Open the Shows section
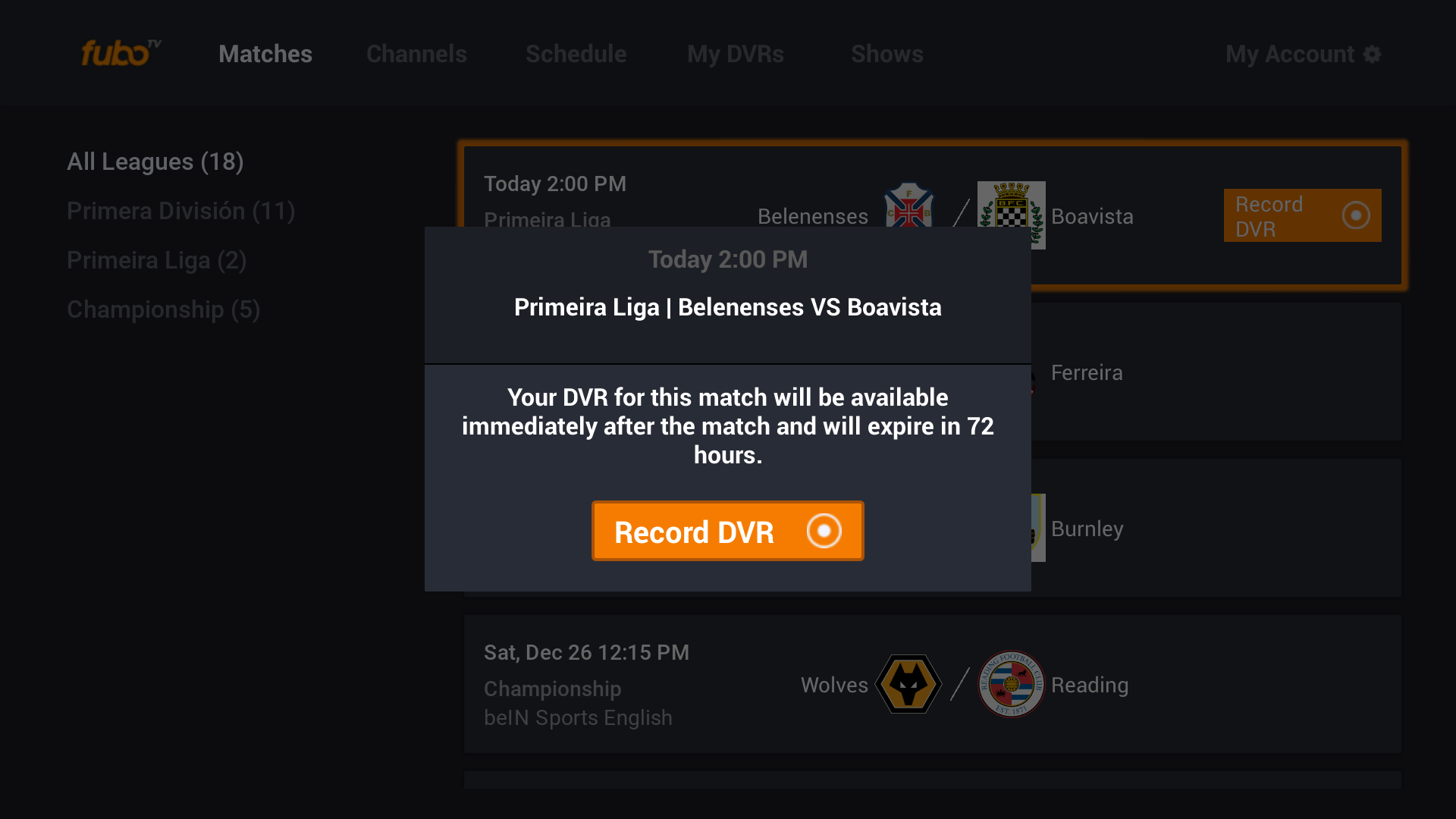 (887, 54)
